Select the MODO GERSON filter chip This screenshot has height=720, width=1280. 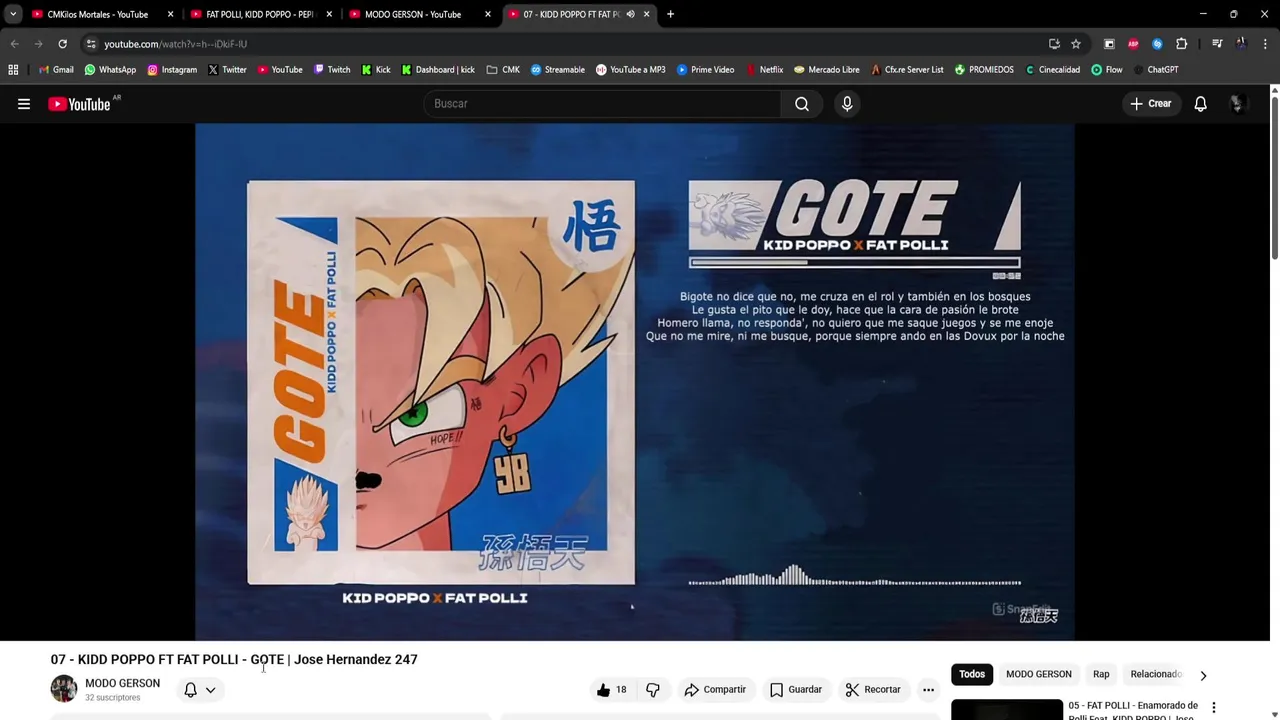pyautogui.click(x=1039, y=674)
